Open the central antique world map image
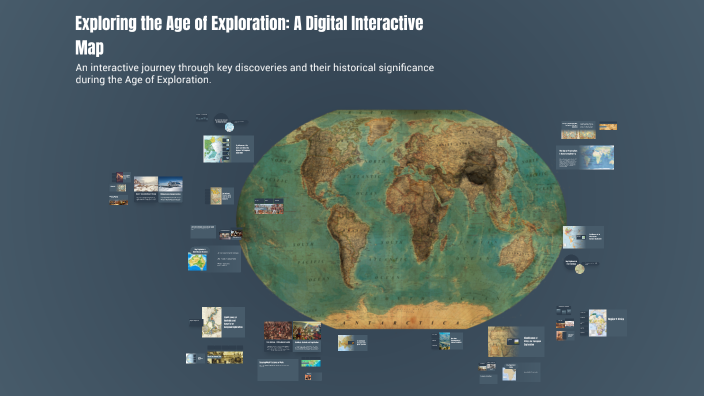Screen dimensions: 704x396 (401, 220)
